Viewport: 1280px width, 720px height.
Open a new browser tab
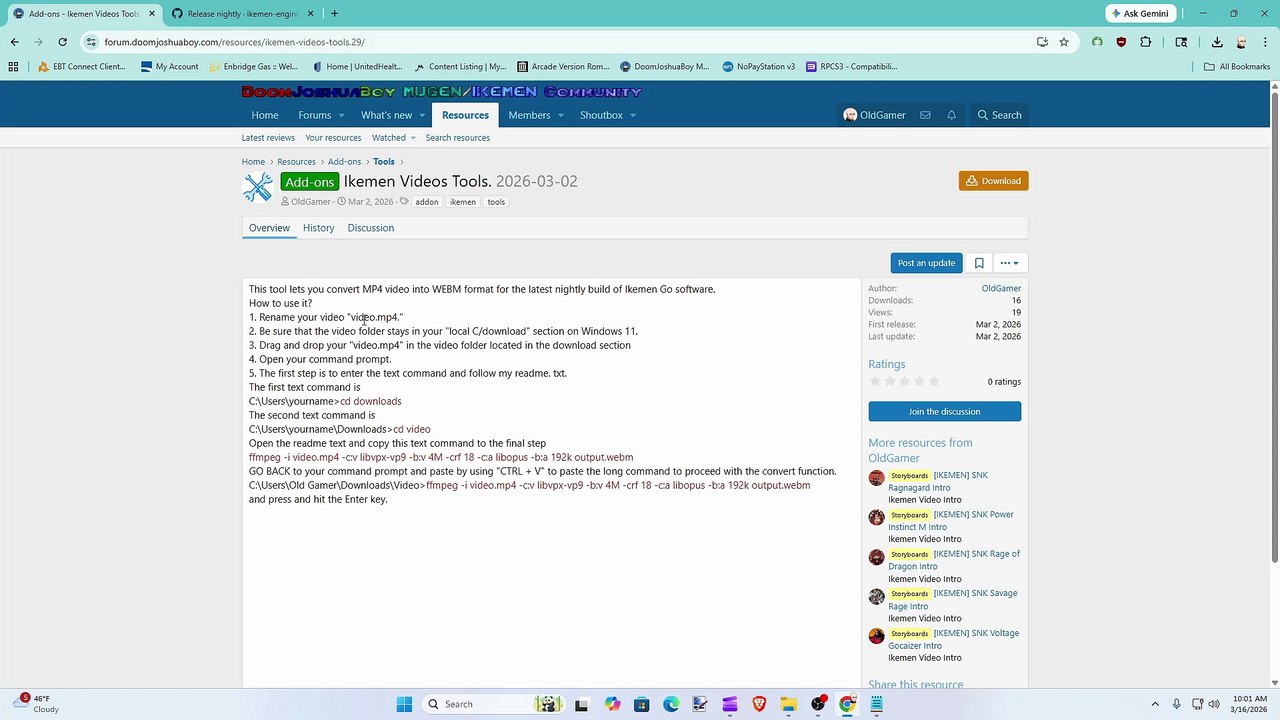pyautogui.click(x=334, y=14)
